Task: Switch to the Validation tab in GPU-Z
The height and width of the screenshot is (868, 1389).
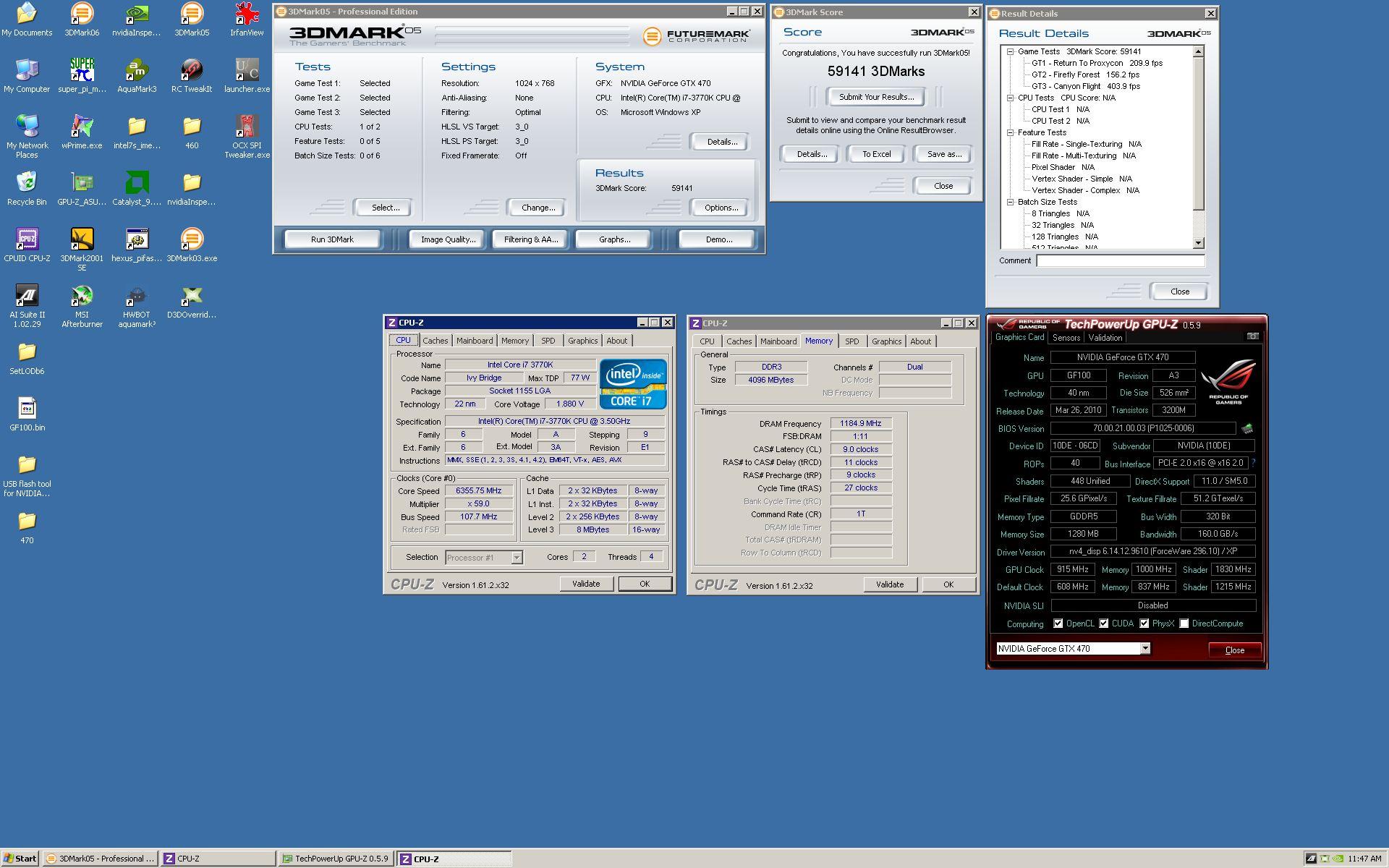Action: click(x=1105, y=338)
